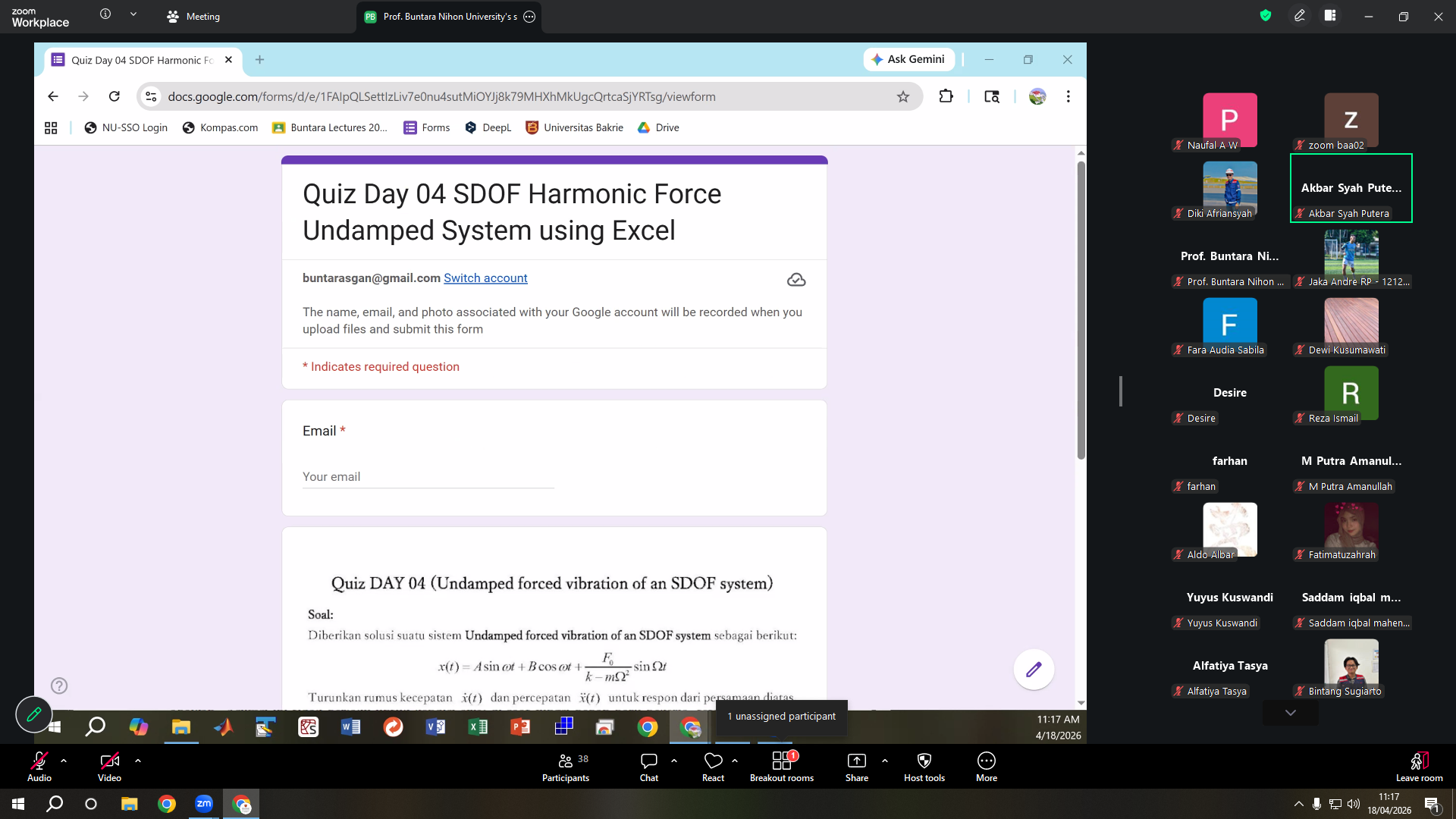Expand share options arrow beside Share
This screenshot has width=1456, height=819.
[885, 760]
